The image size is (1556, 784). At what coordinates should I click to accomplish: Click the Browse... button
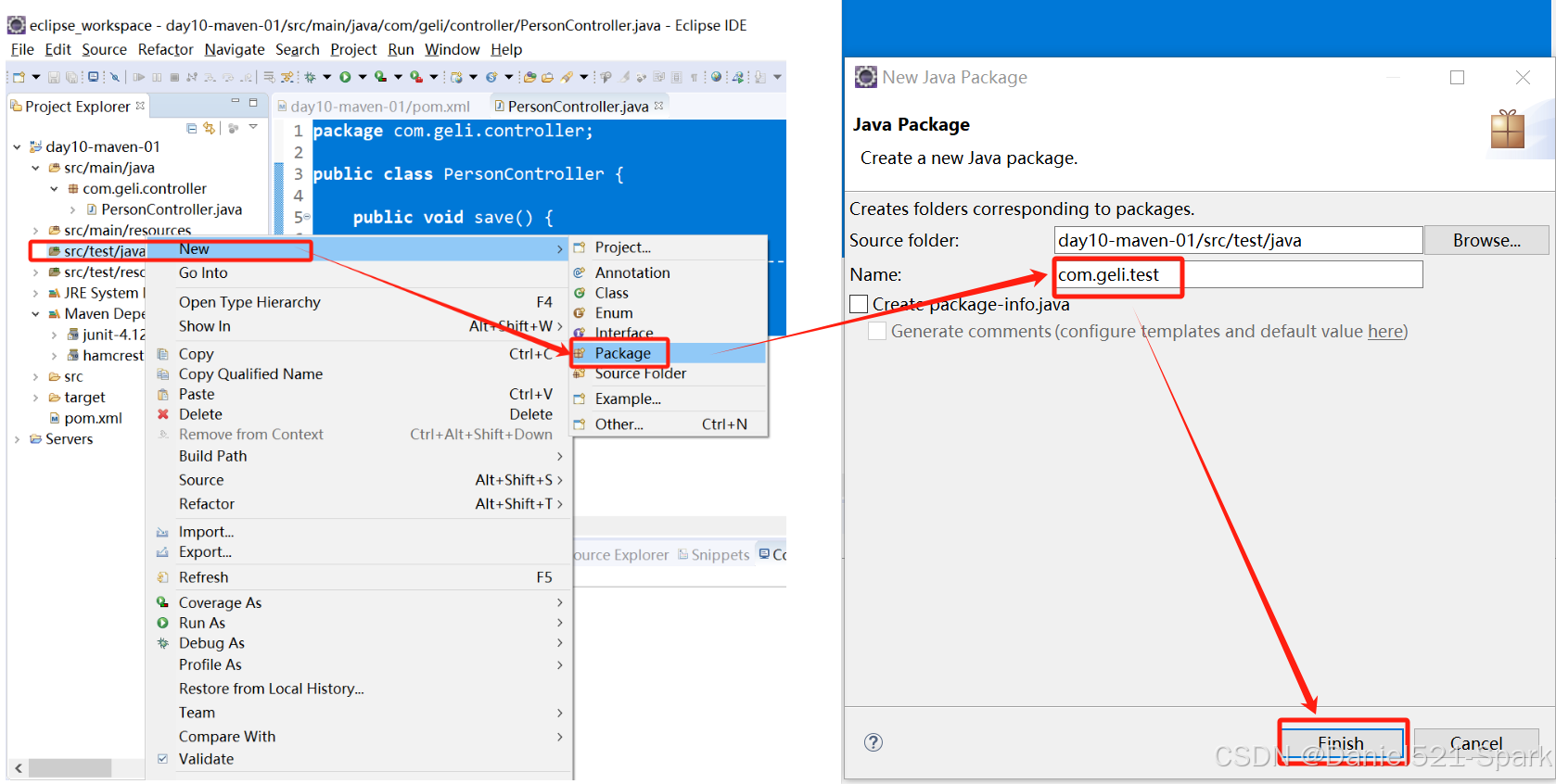1486,240
